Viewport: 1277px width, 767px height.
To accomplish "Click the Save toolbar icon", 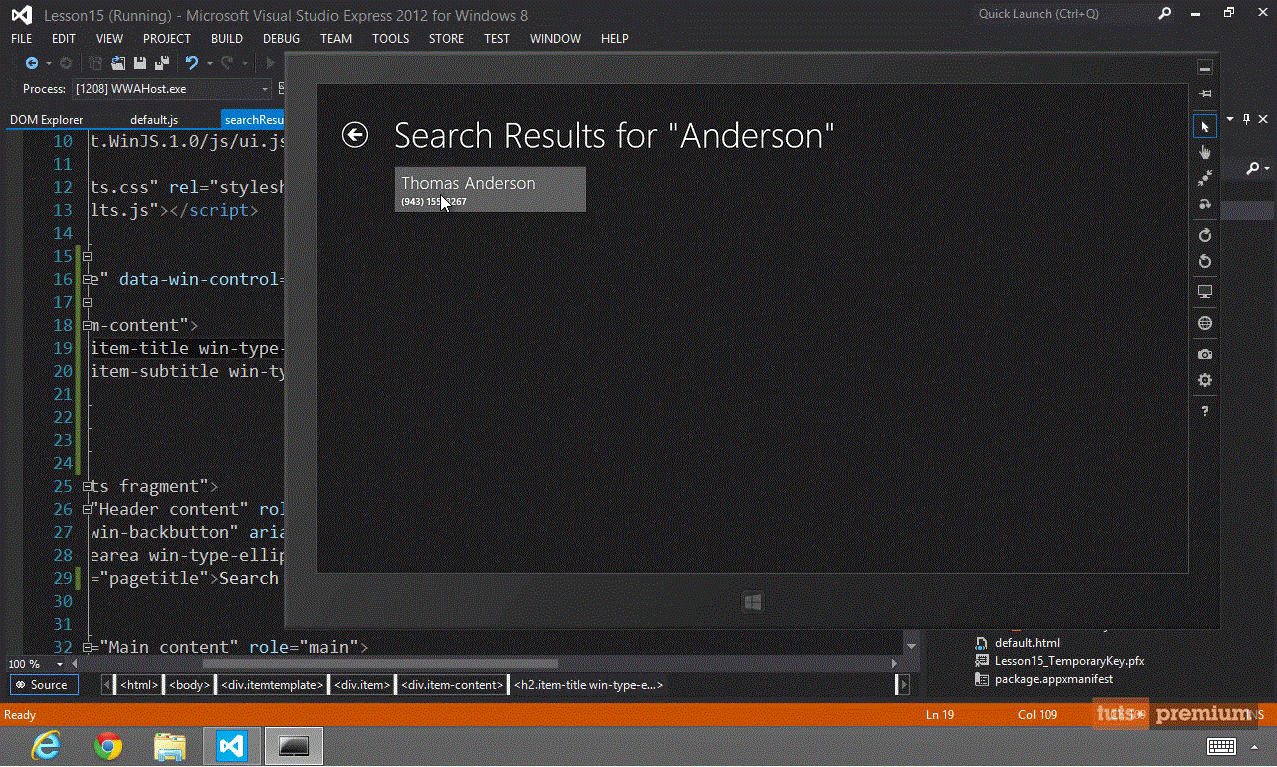I will coord(140,63).
